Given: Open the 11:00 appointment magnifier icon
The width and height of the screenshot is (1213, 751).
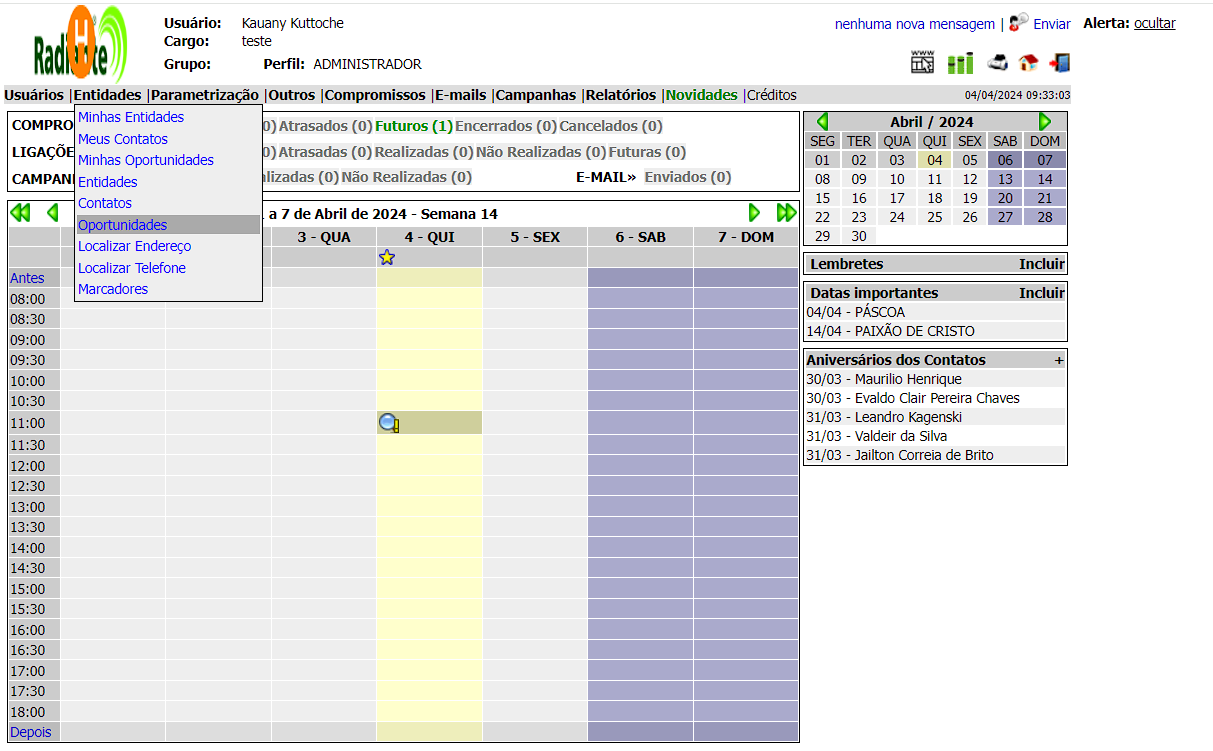Looking at the screenshot, I should 389,423.
